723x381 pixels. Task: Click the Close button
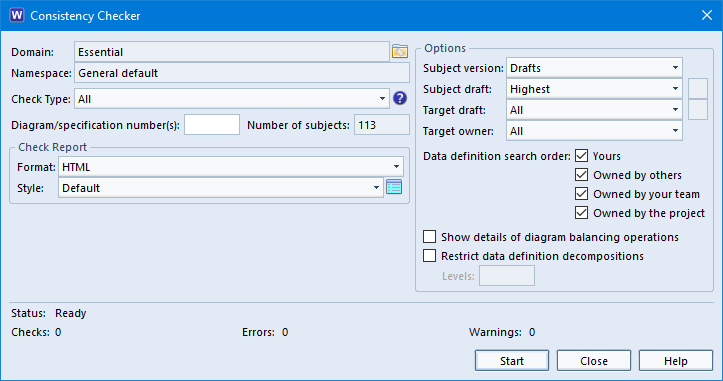(594, 361)
